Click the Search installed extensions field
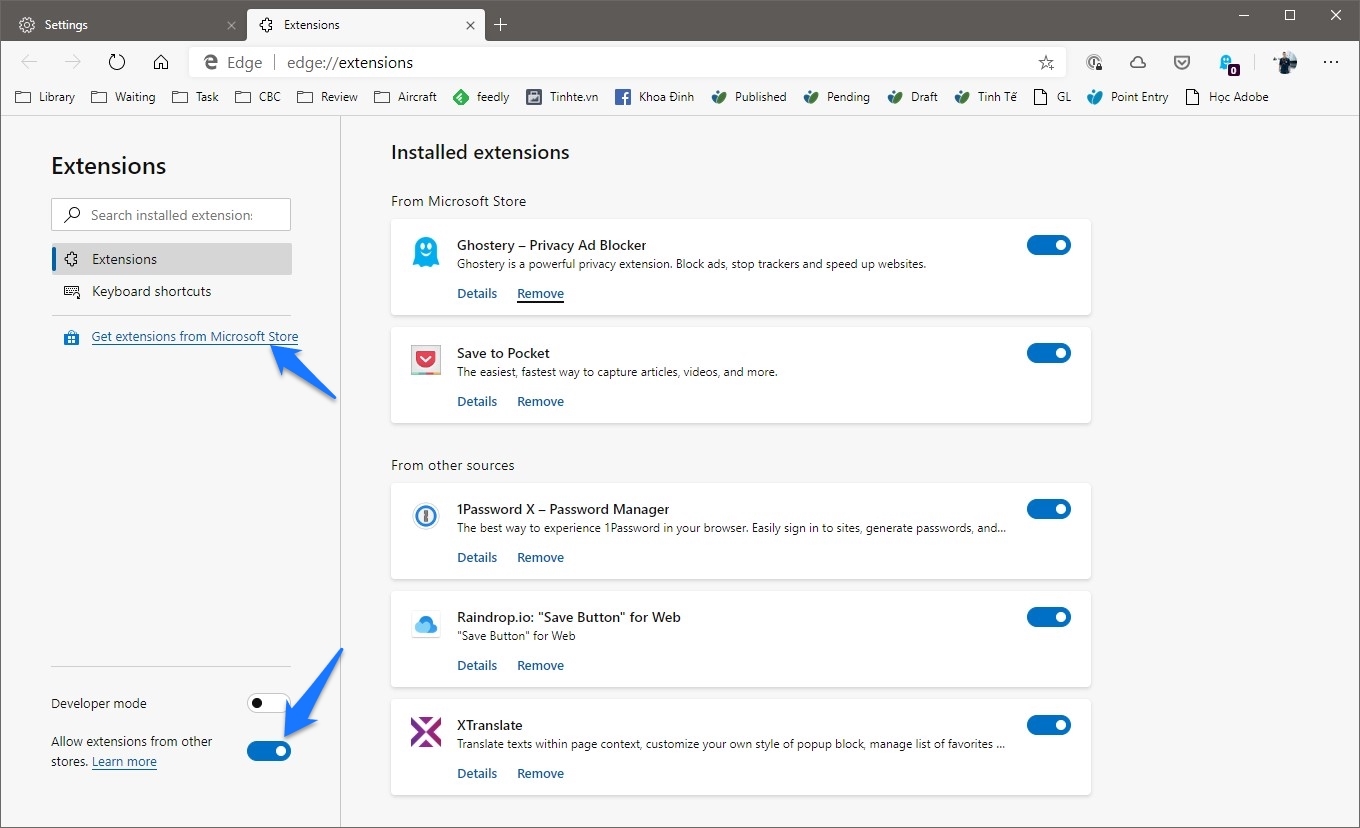 [x=171, y=215]
